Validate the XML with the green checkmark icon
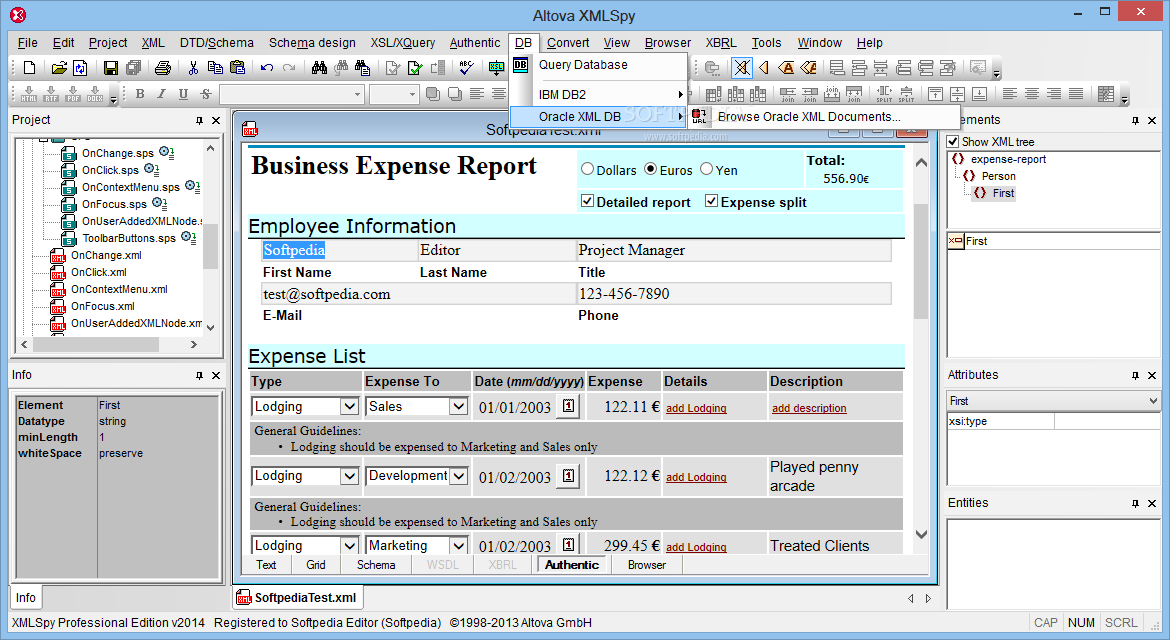This screenshot has height=640, width=1170. [x=415, y=68]
